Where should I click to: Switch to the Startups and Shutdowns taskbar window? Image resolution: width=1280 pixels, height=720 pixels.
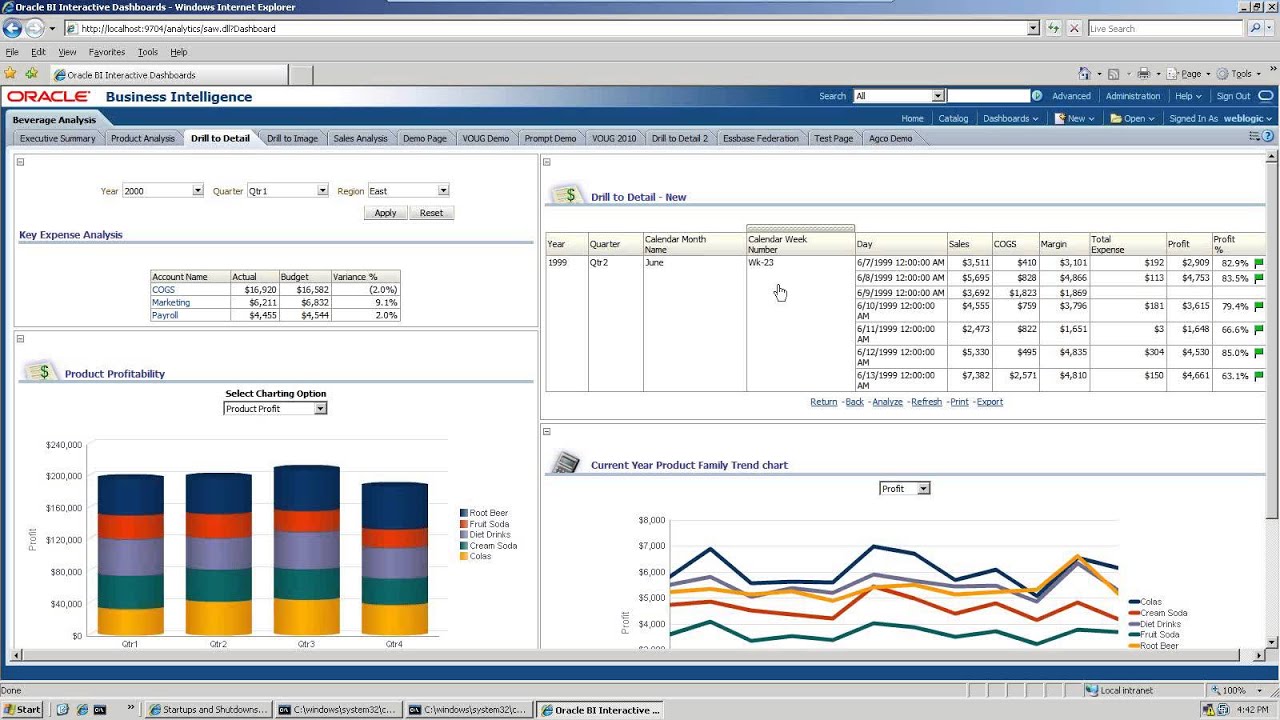[x=208, y=710]
